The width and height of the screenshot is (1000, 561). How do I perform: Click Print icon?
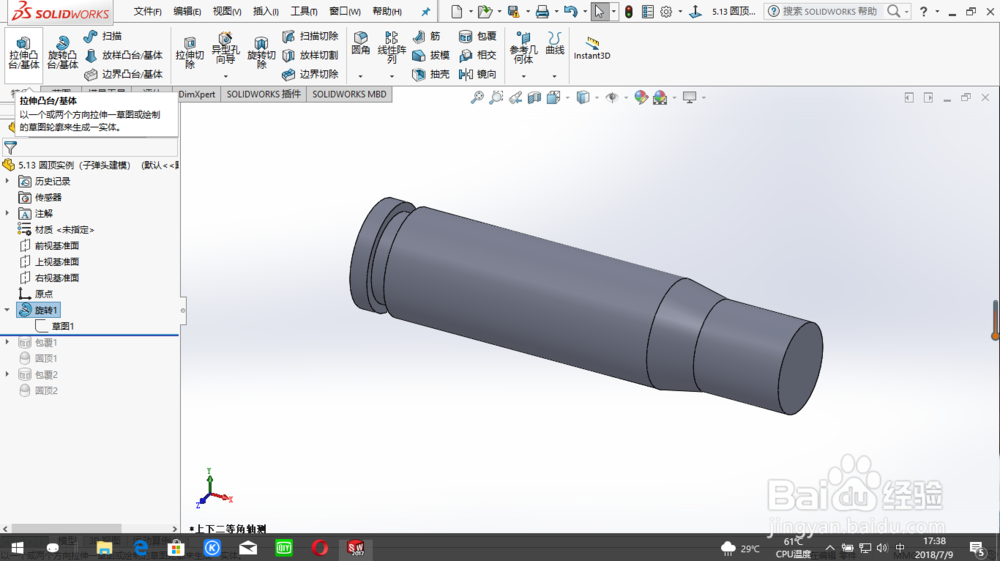click(x=542, y=11)
